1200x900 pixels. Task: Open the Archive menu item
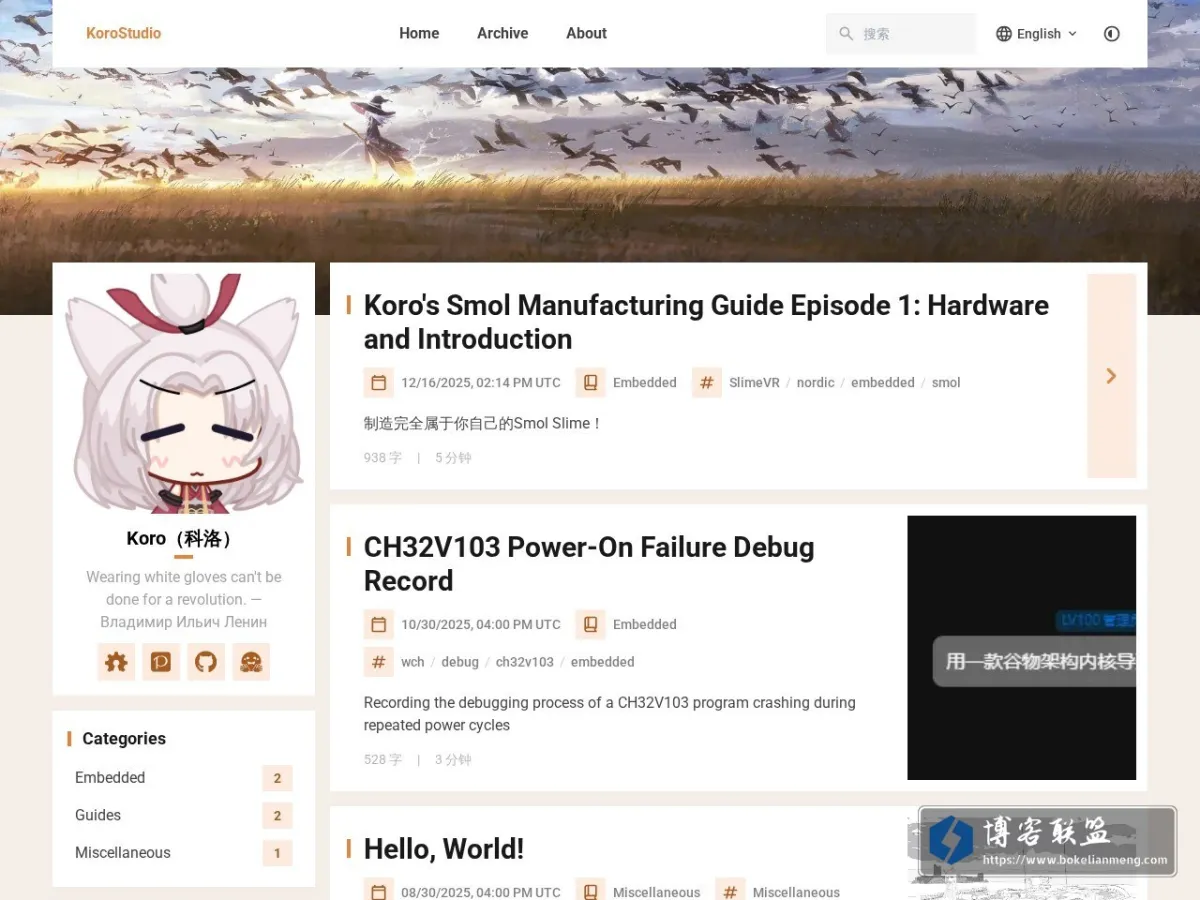(x=502, y=33)
